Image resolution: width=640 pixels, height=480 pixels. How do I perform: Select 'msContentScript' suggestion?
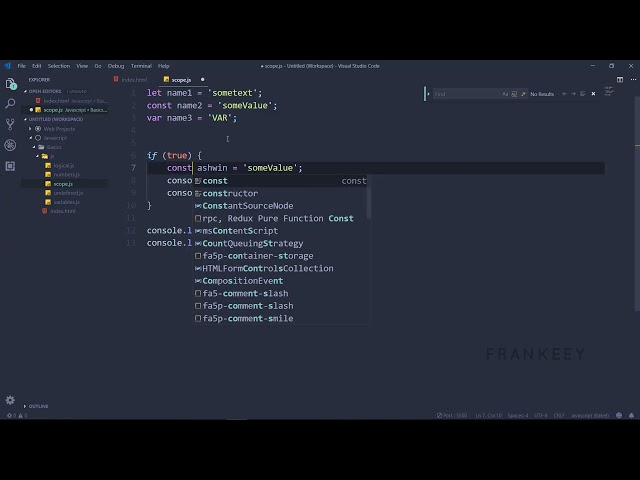pos(280,231)
